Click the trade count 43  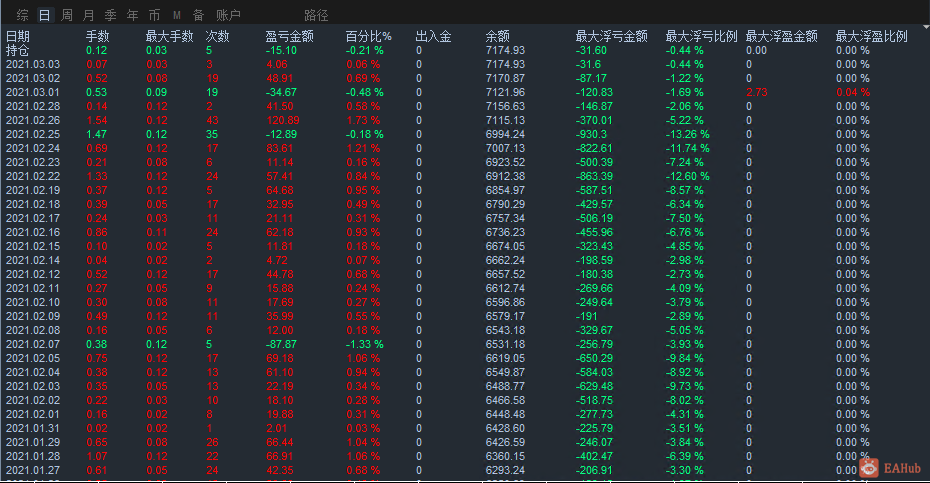(x=212, y=120)
